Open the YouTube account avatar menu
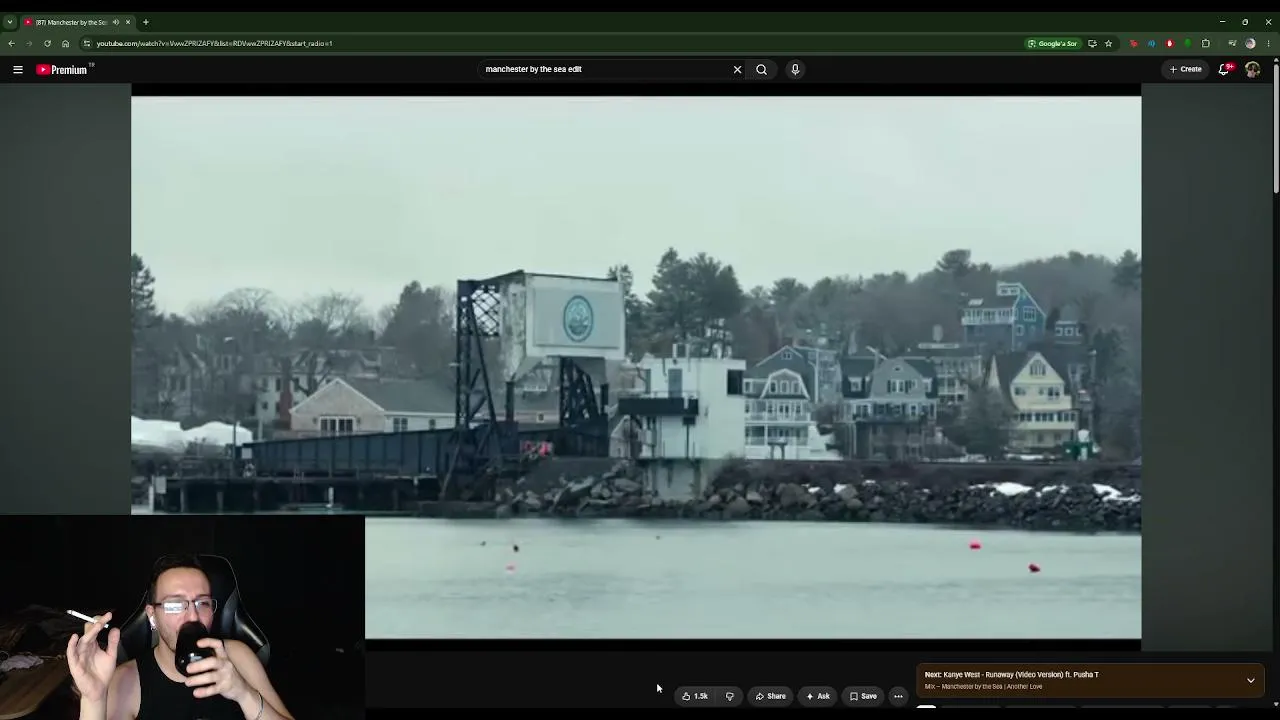The image size is (1280, 720). 1252,69
